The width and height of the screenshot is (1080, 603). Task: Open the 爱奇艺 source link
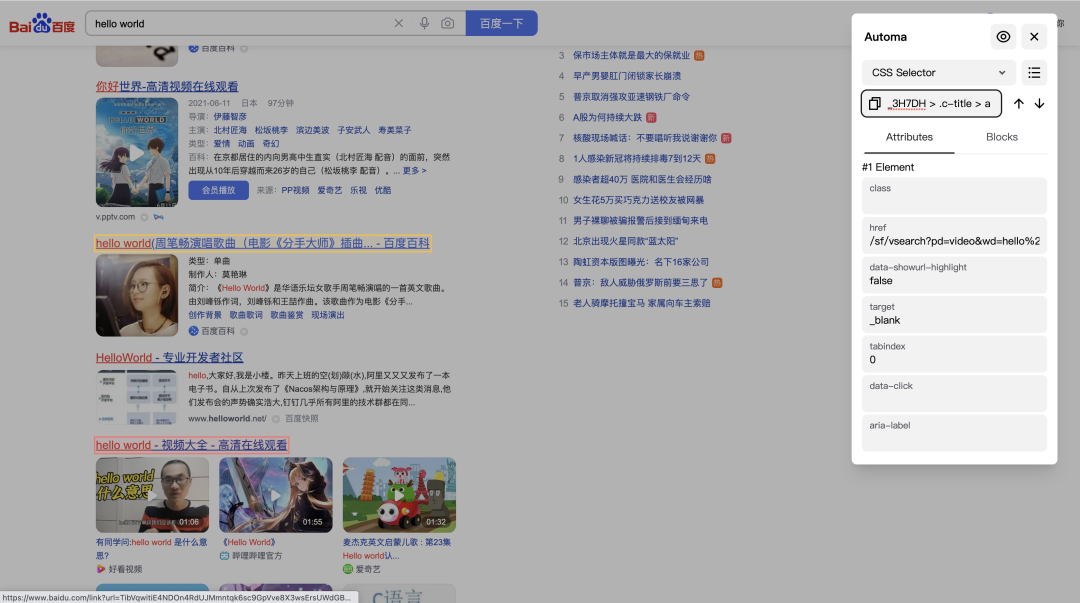(x=329, y=190)
